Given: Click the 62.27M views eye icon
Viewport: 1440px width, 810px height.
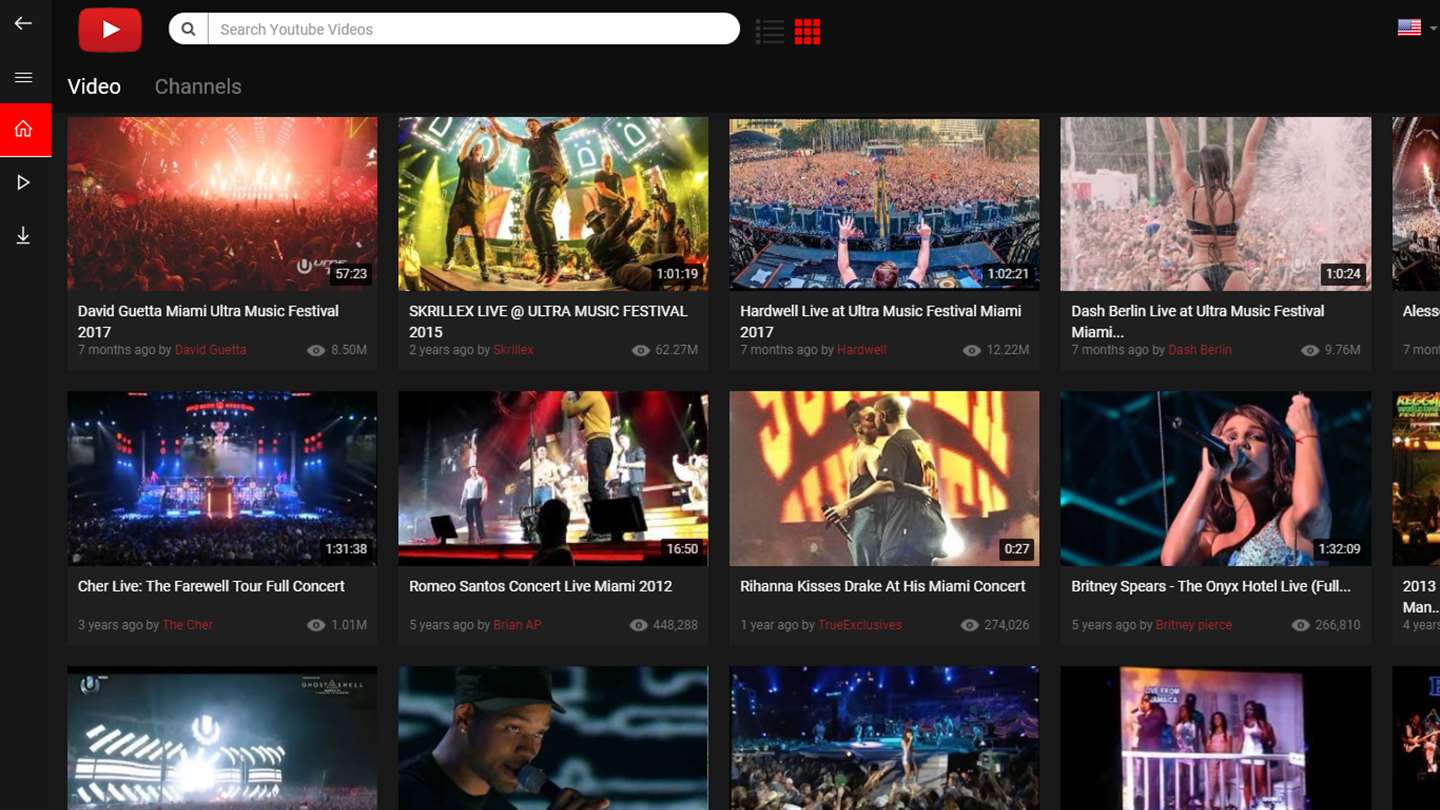Looking at the screenshot, I should (x=640, y=350).
